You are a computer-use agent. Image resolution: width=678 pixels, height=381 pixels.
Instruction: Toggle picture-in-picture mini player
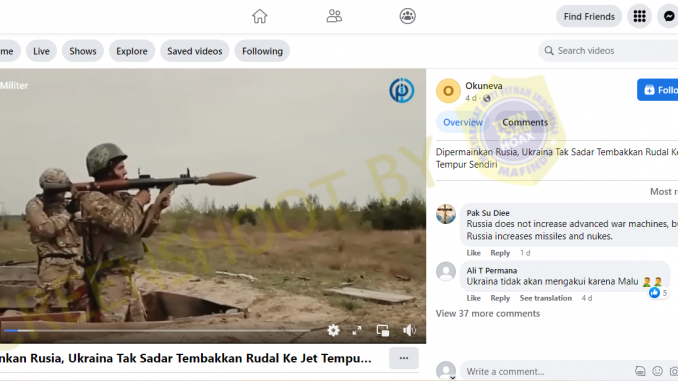click(383, 331)
